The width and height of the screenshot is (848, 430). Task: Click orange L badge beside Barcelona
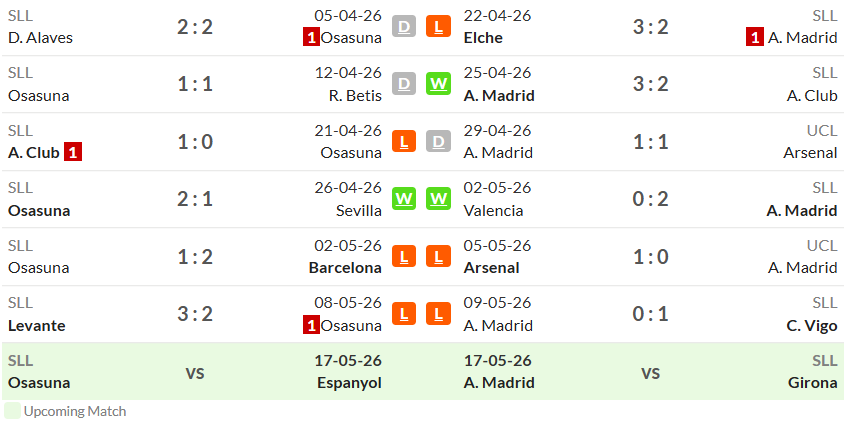point(404,256)
